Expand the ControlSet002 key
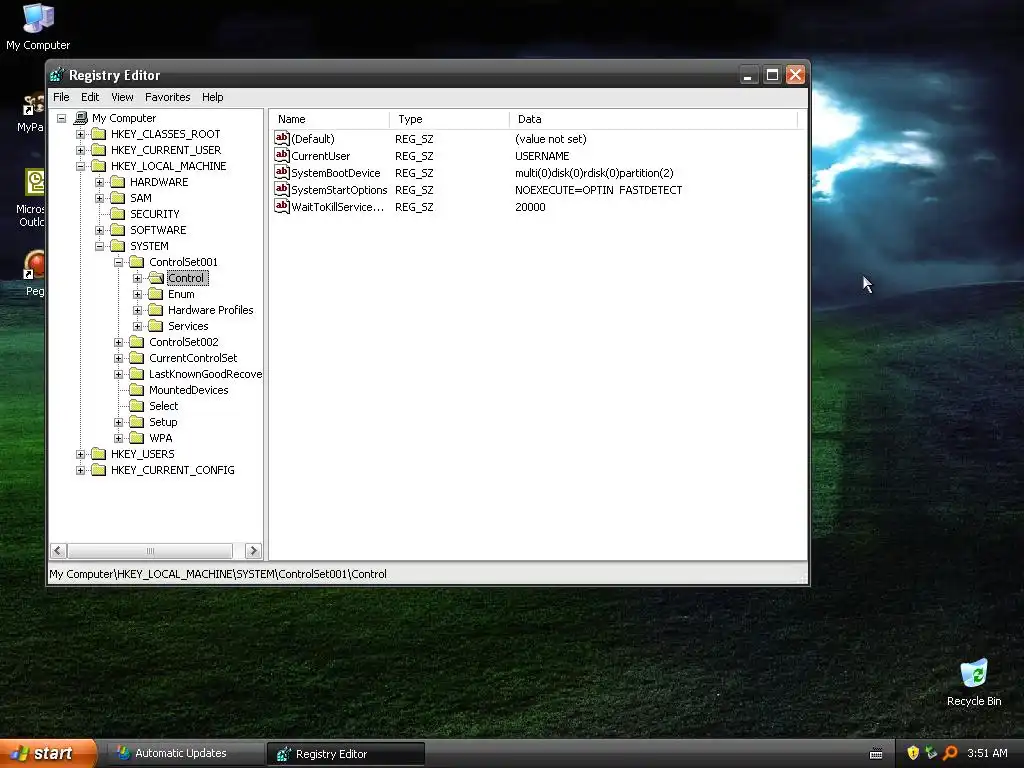The height and width of the screenshot is (768, 1024). pyautogui.click(x=118, y=342)
